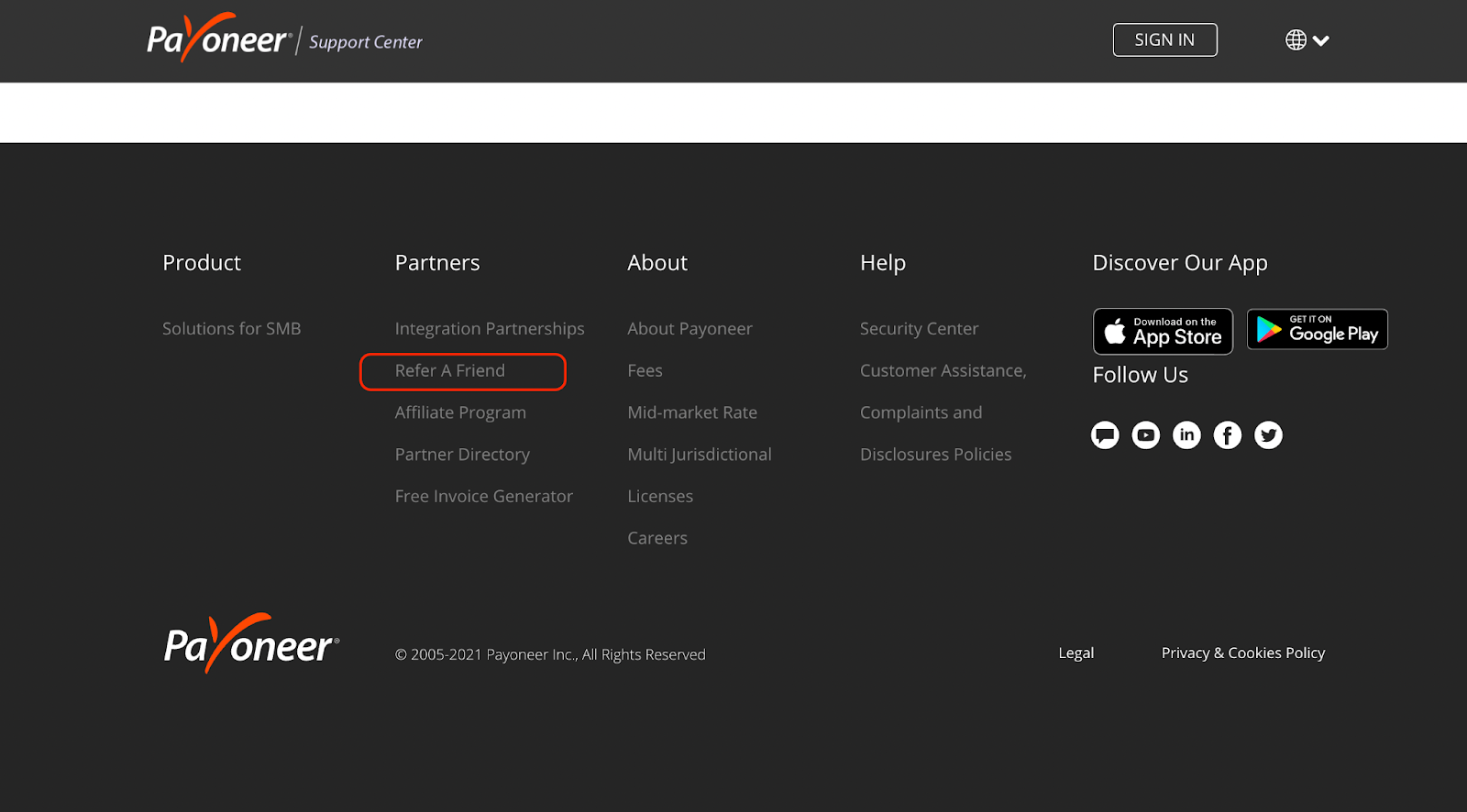Browse the Careers page
Image resolution: width=1467 pixels, height=812 pixels.
click(x=657, y=538)
